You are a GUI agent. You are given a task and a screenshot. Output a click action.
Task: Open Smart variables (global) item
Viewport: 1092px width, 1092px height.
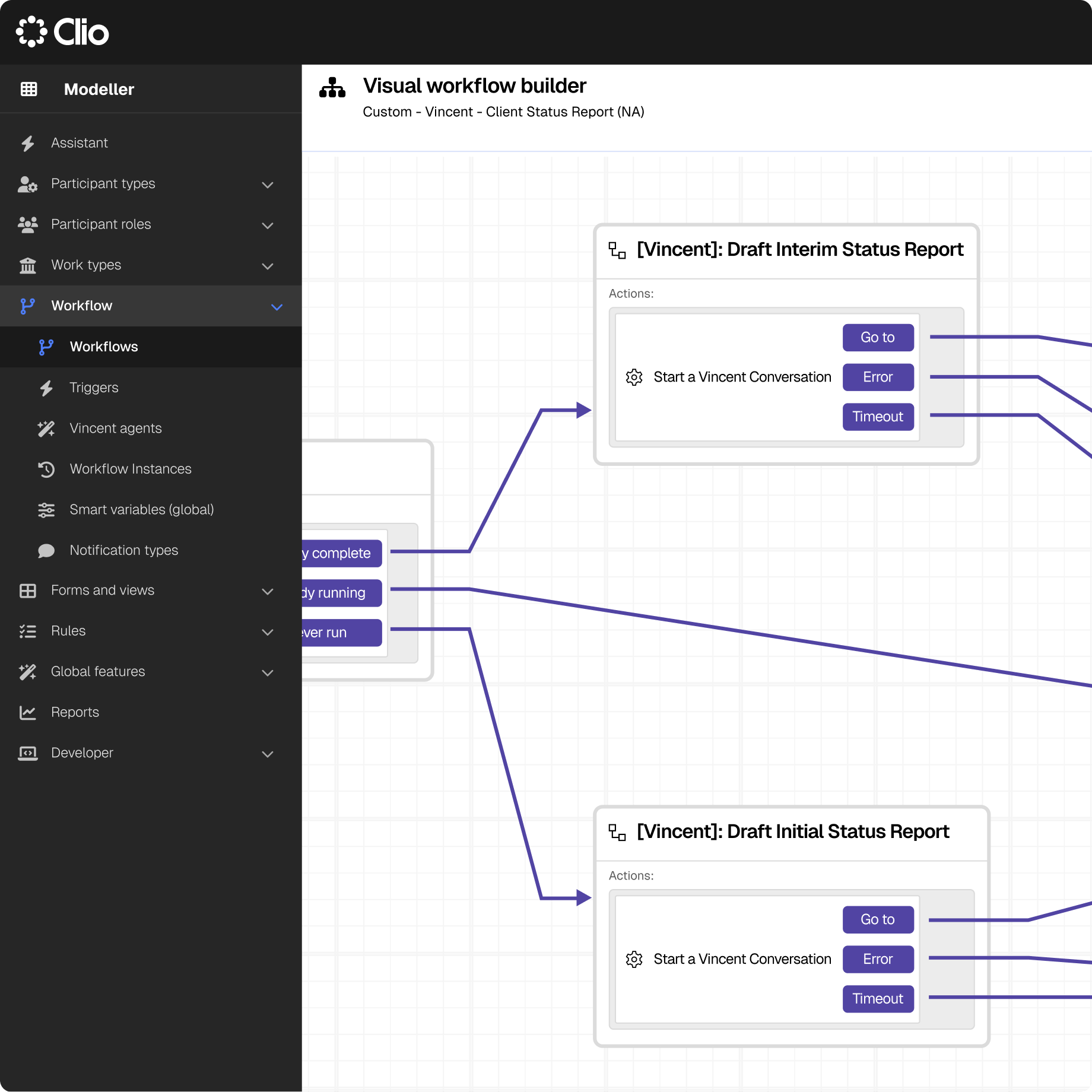(151, 510)
